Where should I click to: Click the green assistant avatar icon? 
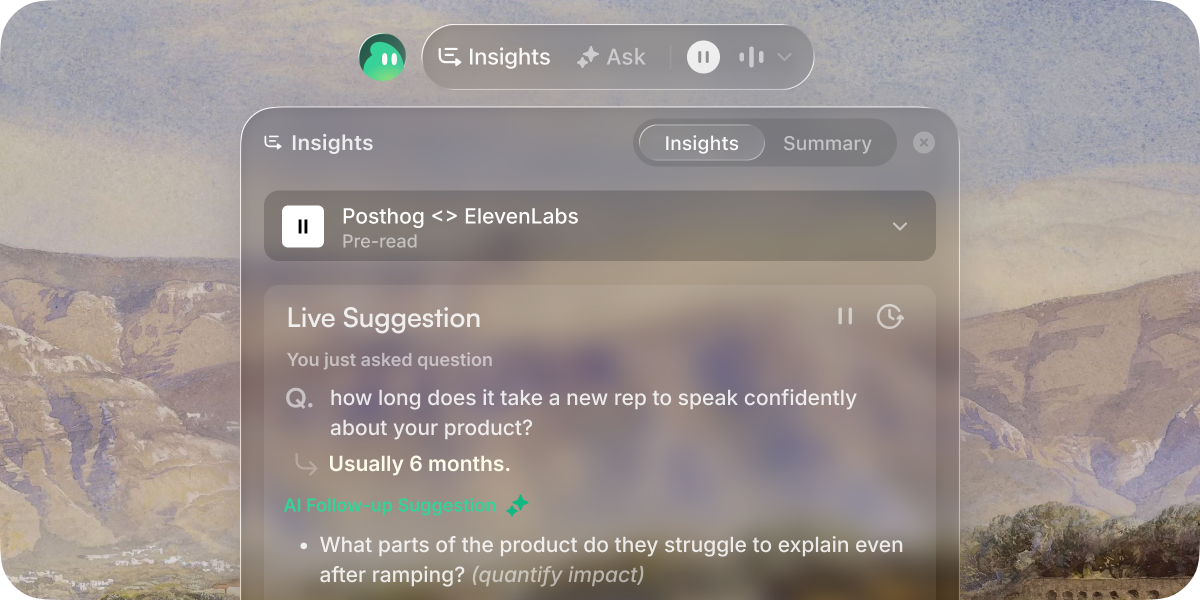(383, 57)
